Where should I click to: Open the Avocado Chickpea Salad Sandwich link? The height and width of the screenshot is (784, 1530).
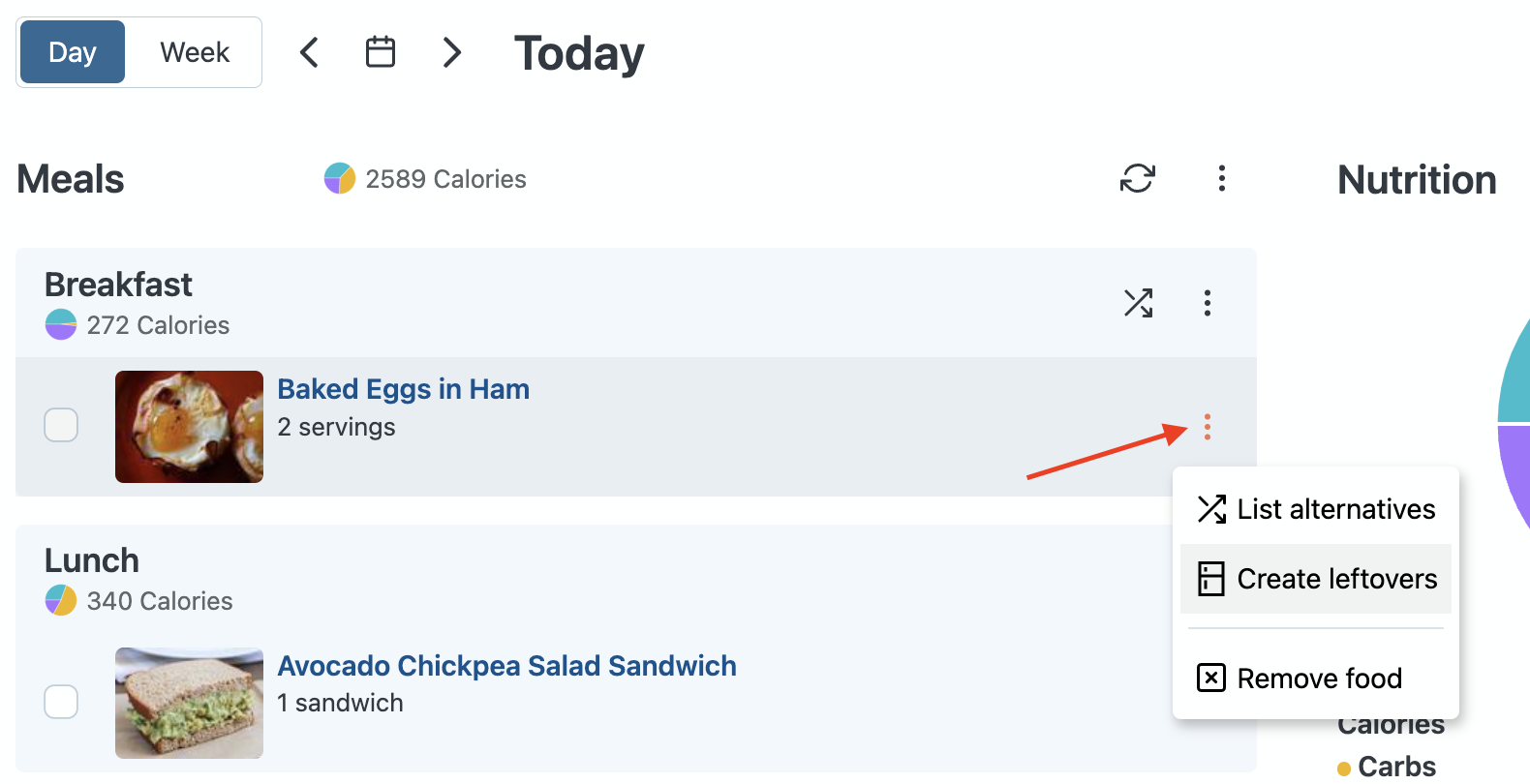click(506, 666)
